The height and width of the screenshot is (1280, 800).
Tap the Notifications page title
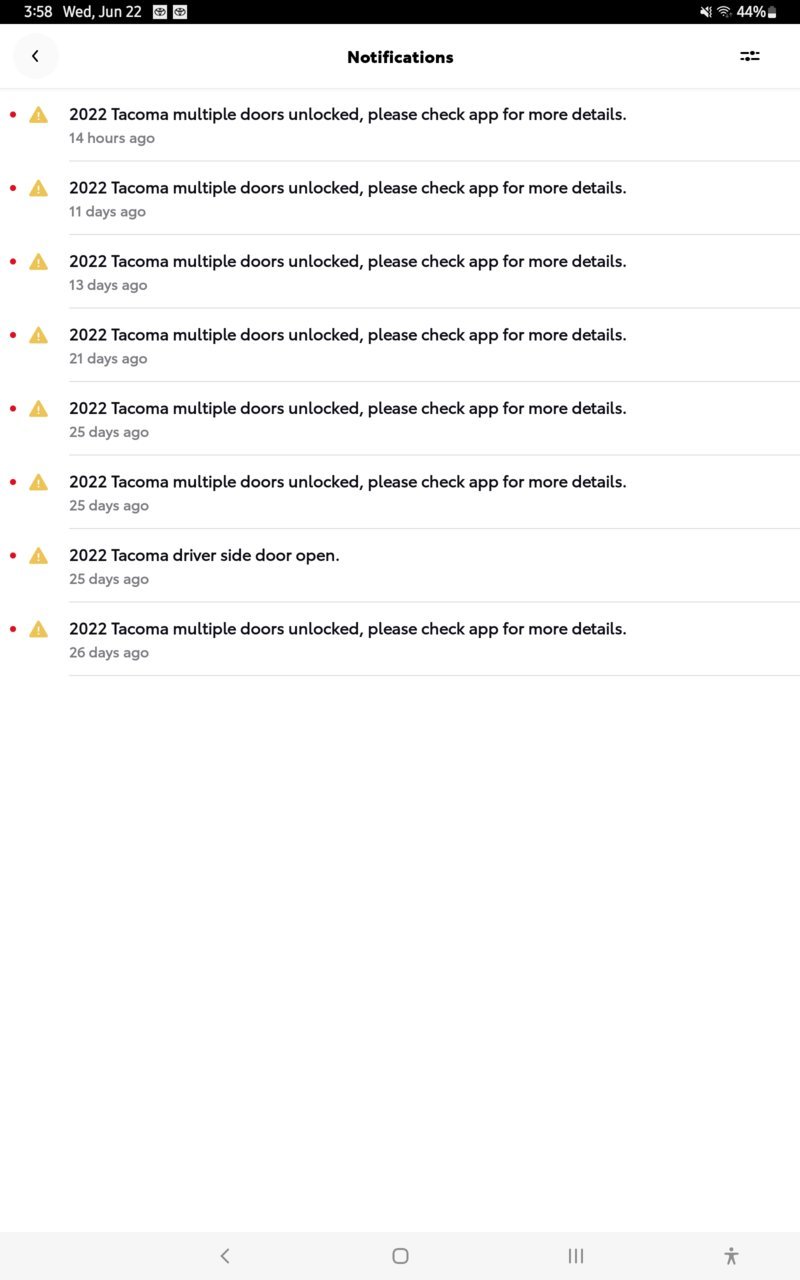[x=400, y=57]
